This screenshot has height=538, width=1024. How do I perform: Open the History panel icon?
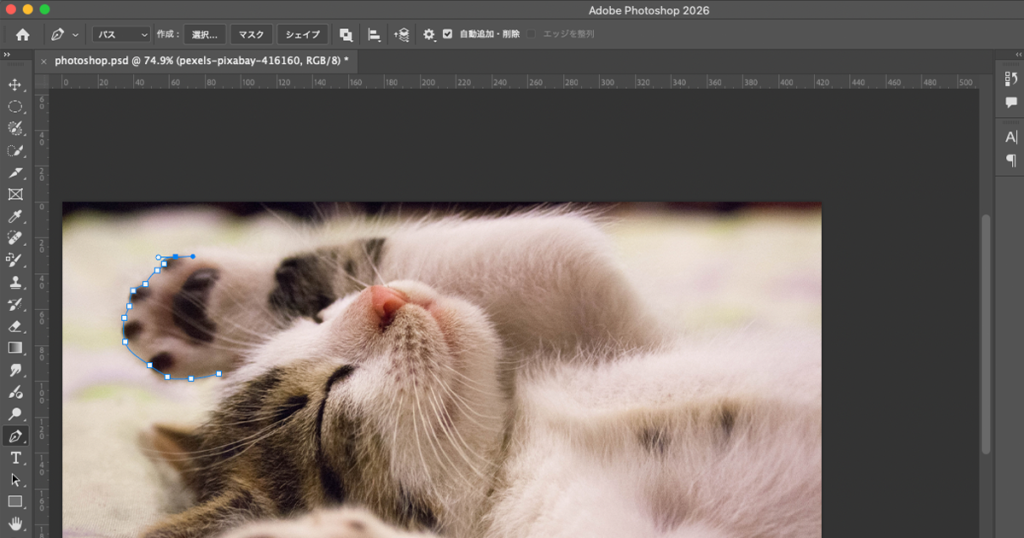[x=1011, y=78]
